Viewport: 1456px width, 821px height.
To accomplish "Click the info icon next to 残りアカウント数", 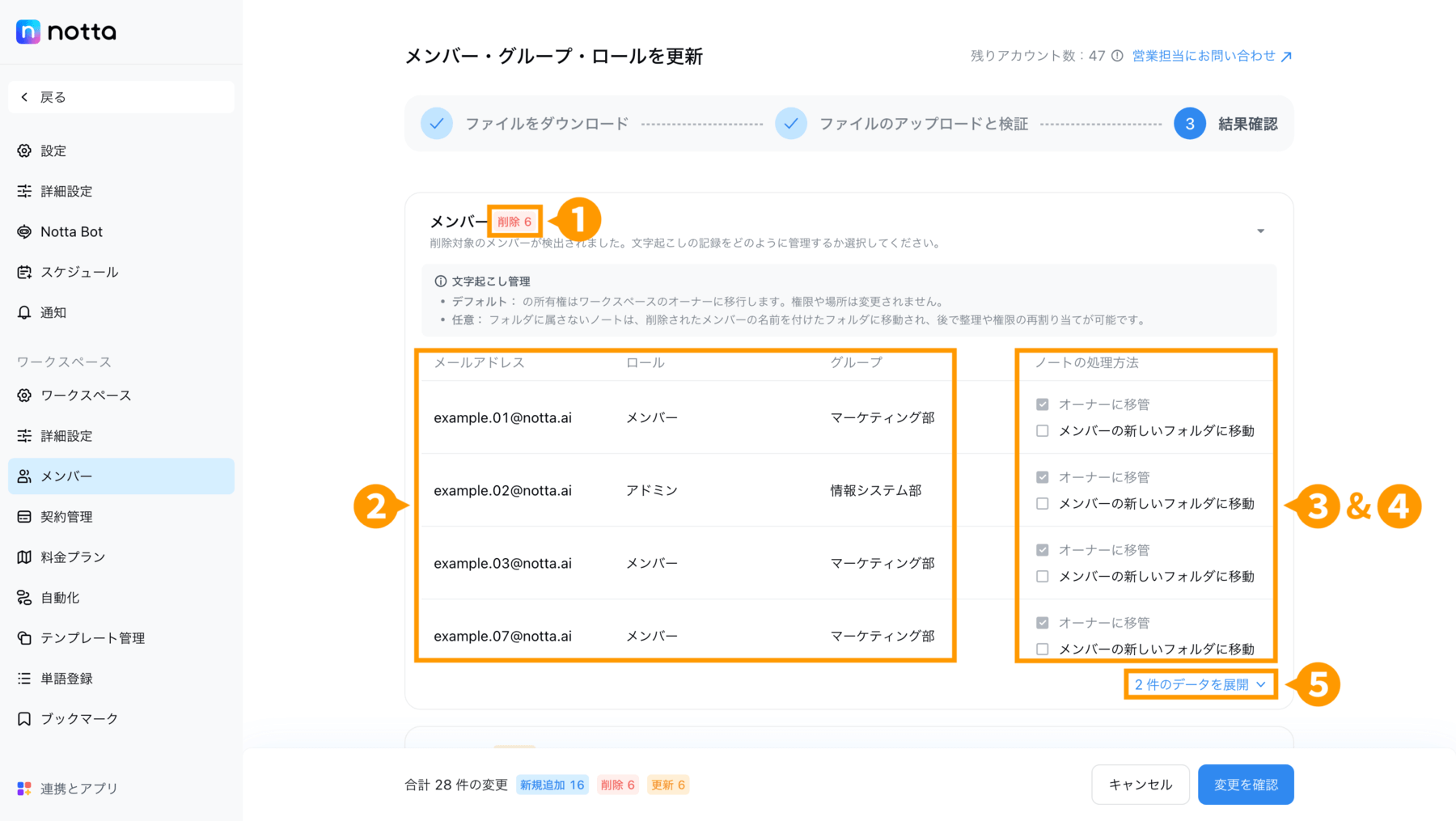I will pyautogui.click(x=1117, y=56).
